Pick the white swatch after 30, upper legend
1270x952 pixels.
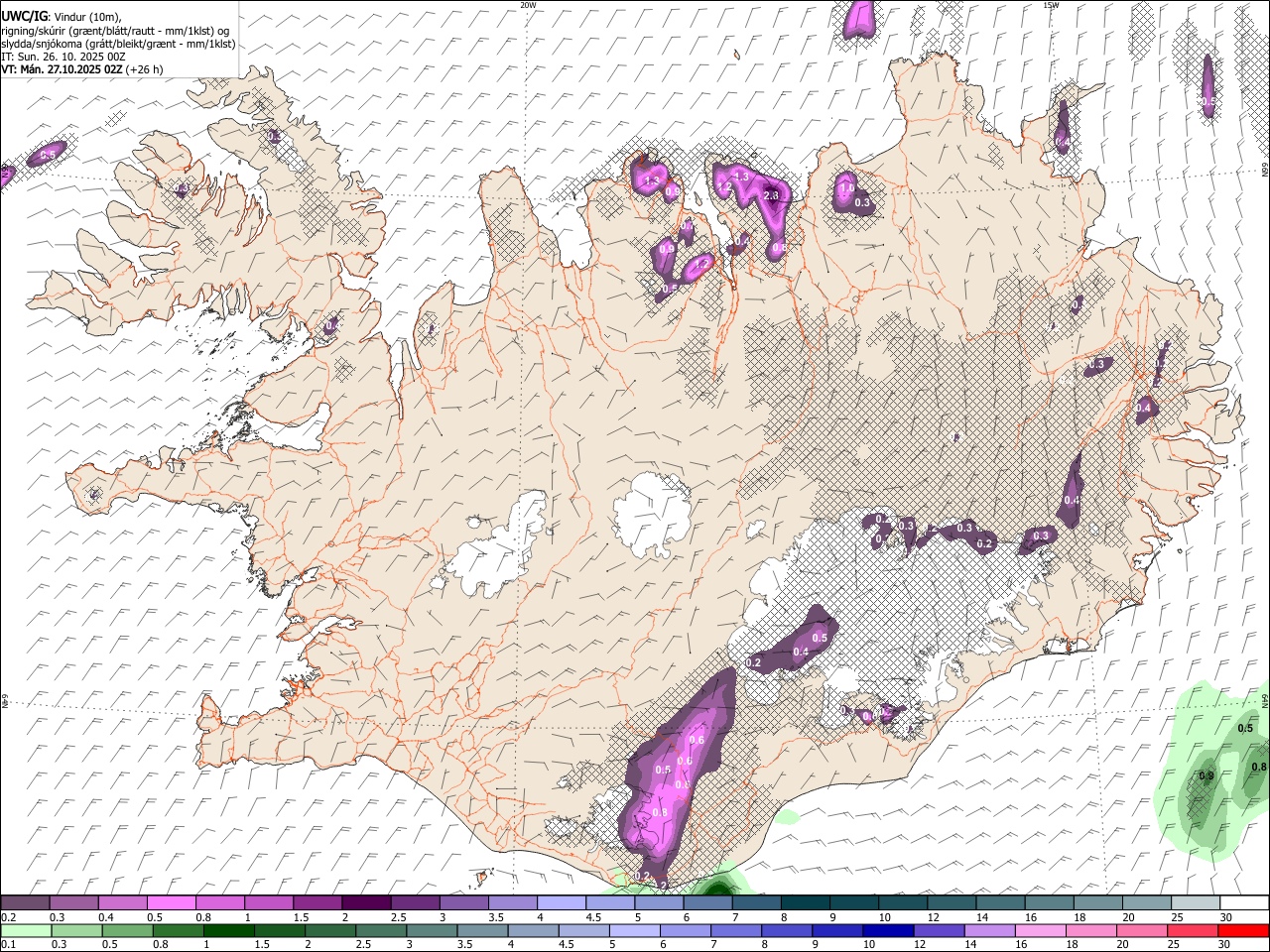coord(1244,903)
